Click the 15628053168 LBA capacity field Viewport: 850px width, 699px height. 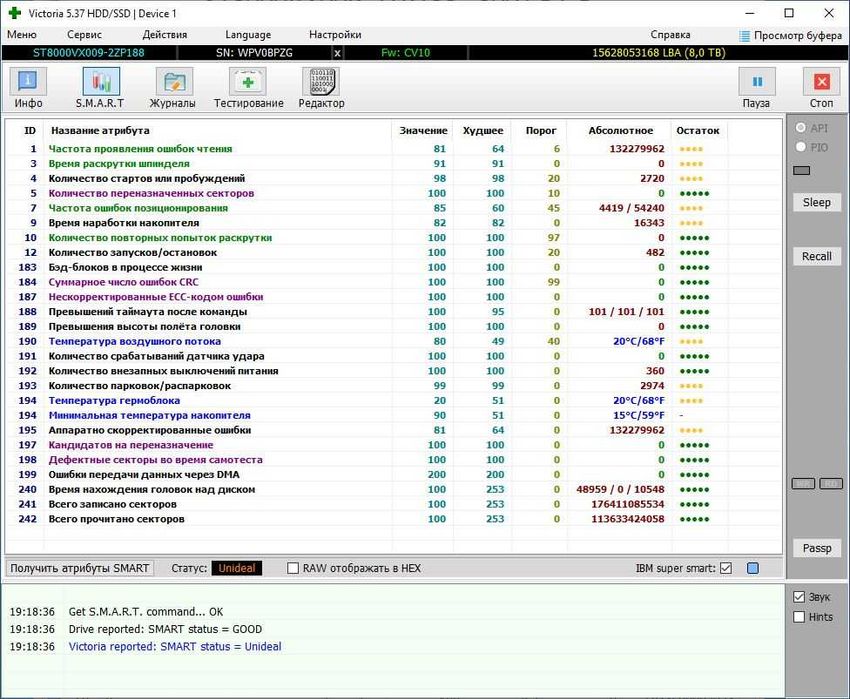[658, 53]
